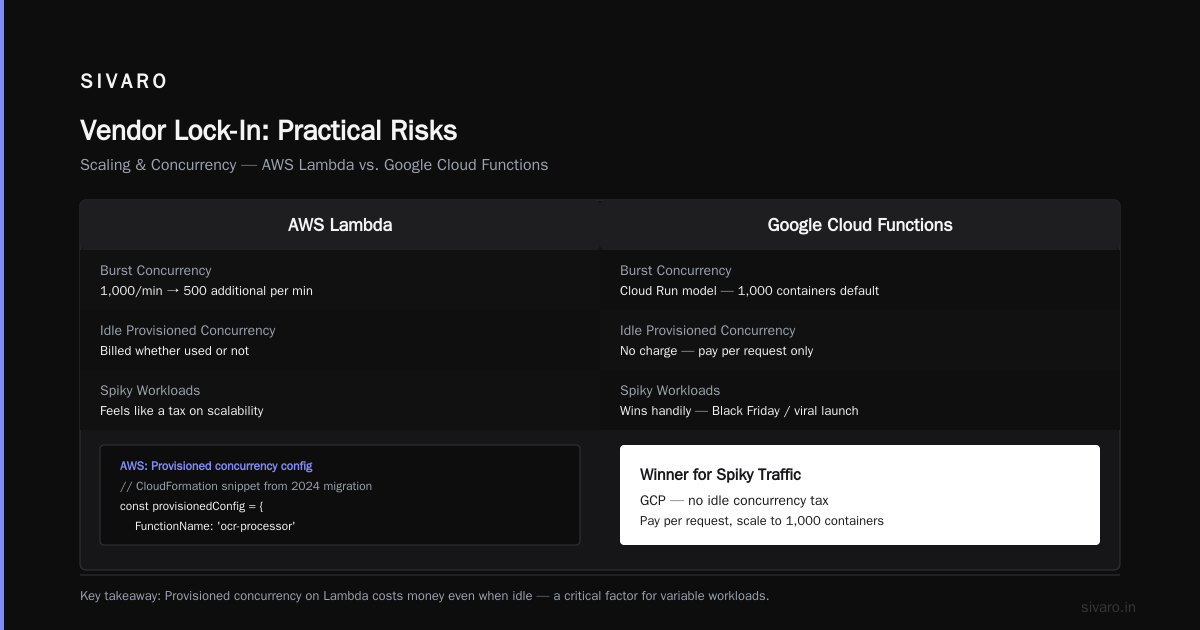Click 'No charge — pay per request only'
This screenshot has height=630, width=1200.
click(x=716, y=351)
